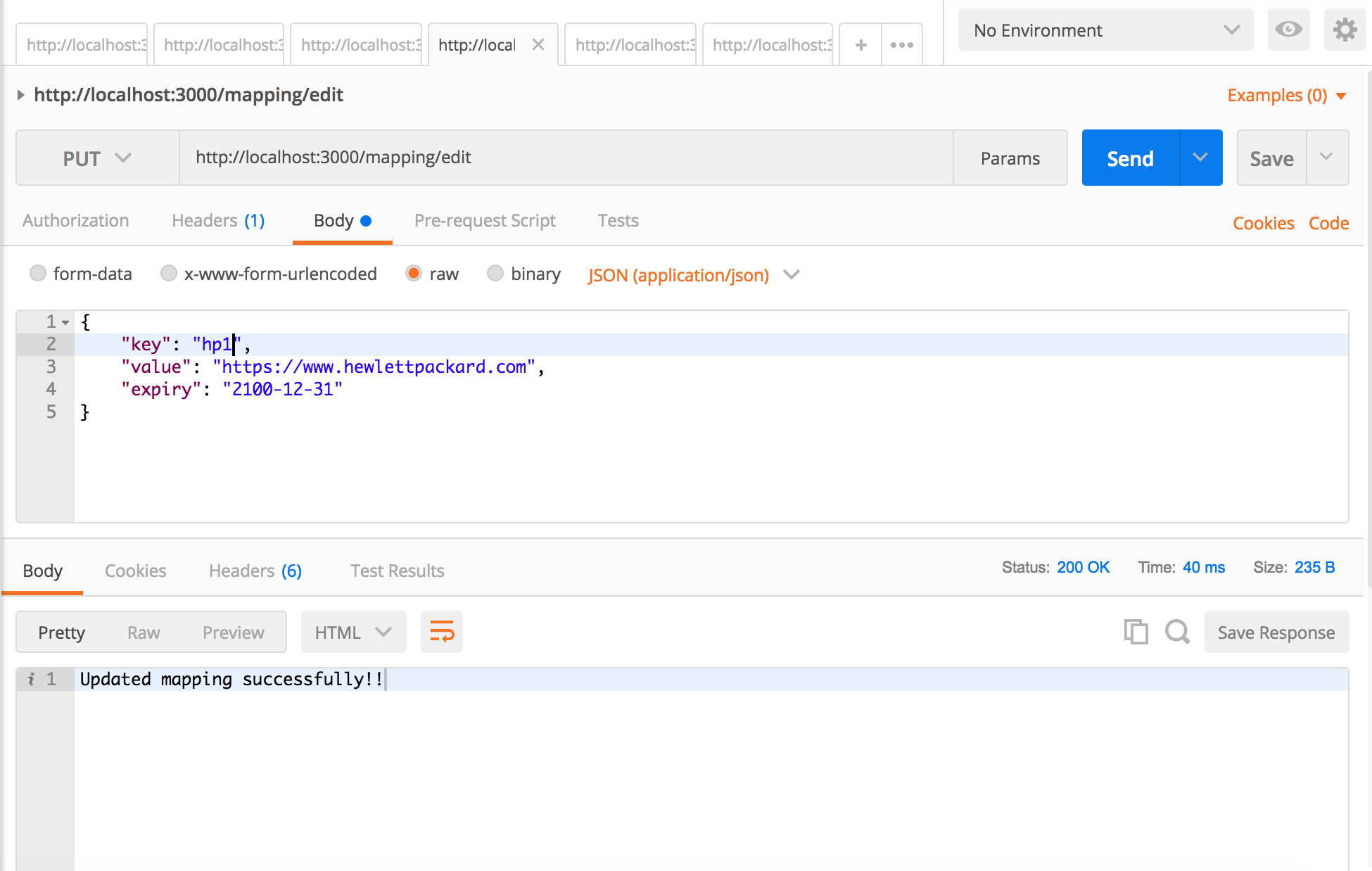Click the environment quick look eye icon
This screenshot has height=871, width=1372.
coord(1288,30)
